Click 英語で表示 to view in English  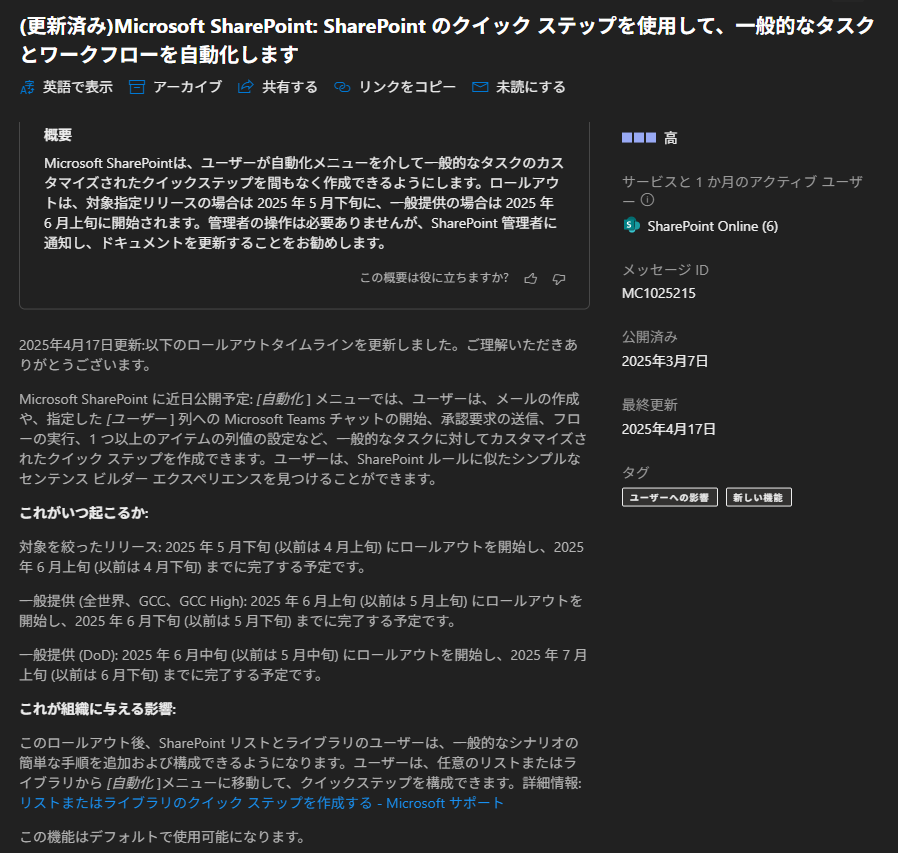click(78, 87)
